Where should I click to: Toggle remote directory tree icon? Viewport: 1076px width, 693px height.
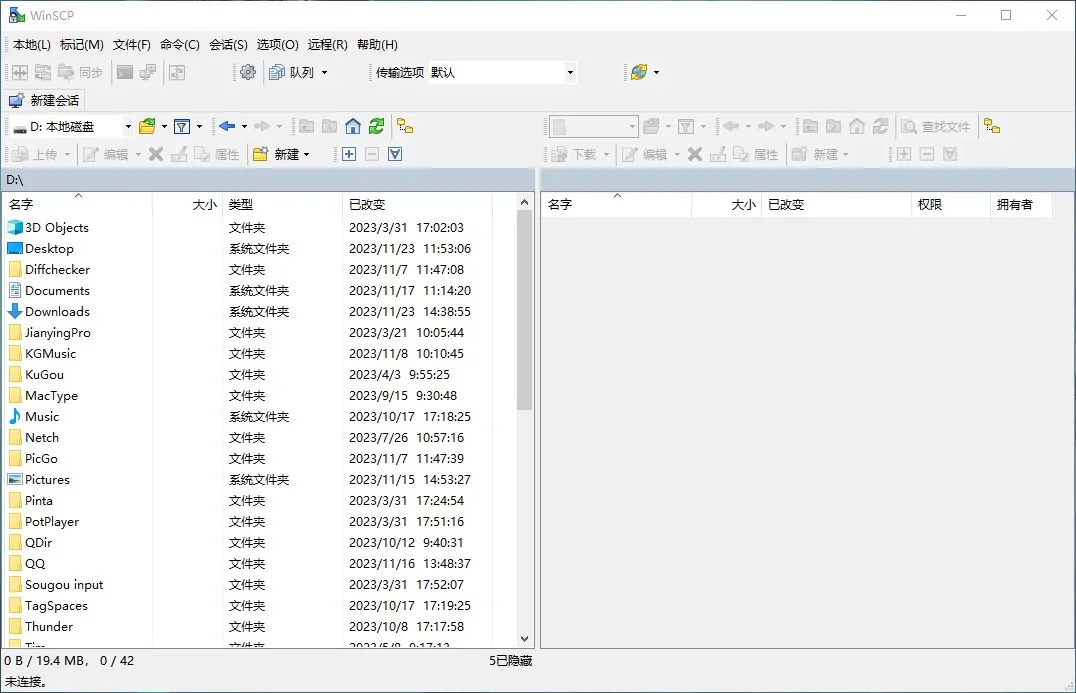point(992,126)
